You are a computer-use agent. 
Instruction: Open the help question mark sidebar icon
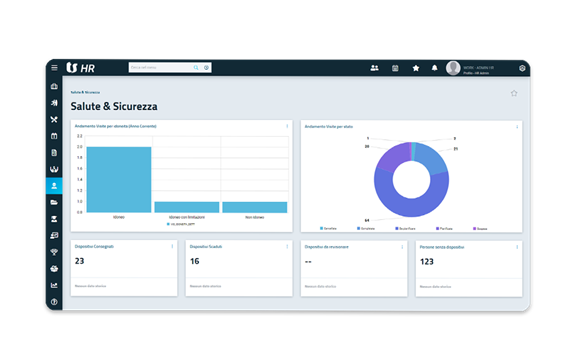[x=54, y=302]
